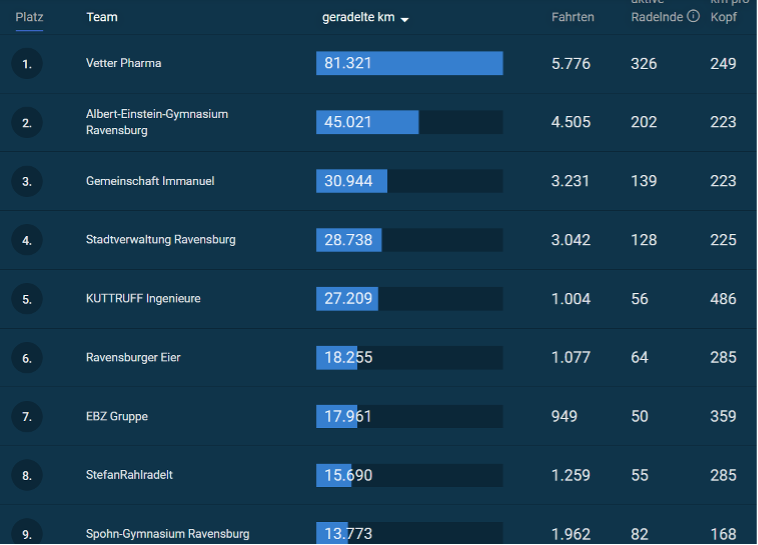
Task: Select active riders value 55
Action: tap(640, 475)
